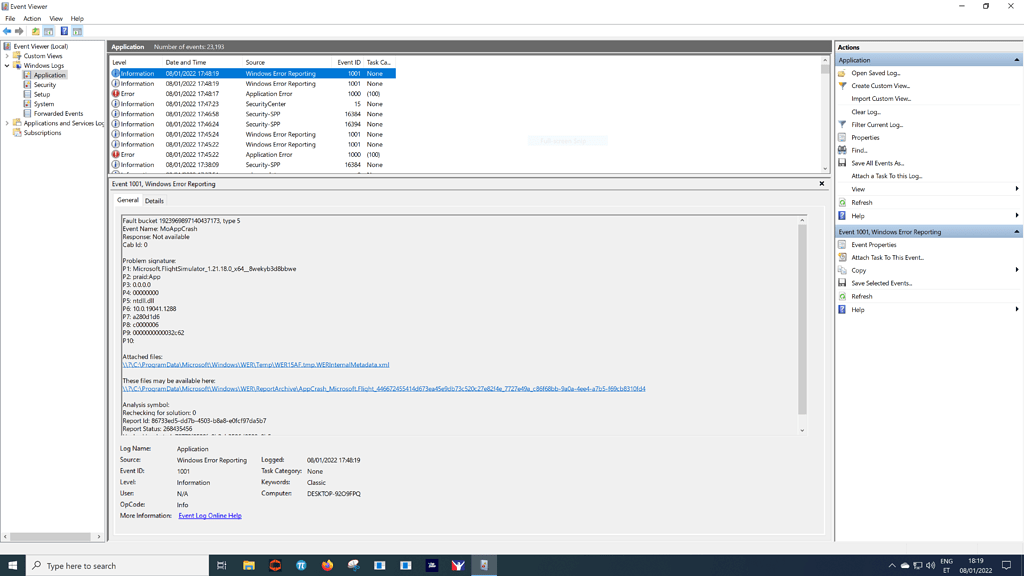The image size is (1024, 576).
Task: Close the Event 1001 preview pane
Action: (822, 184)
